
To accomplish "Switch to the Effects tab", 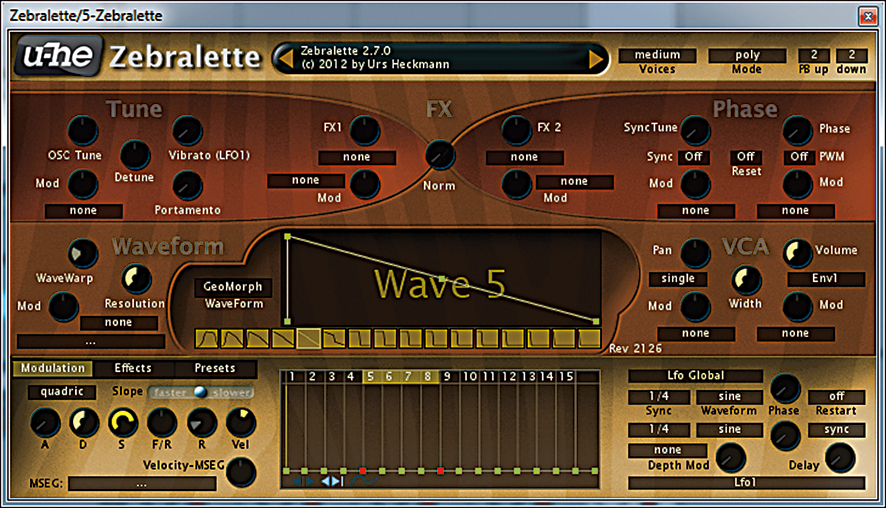I will pyautogui.click(x=132, y=369).
